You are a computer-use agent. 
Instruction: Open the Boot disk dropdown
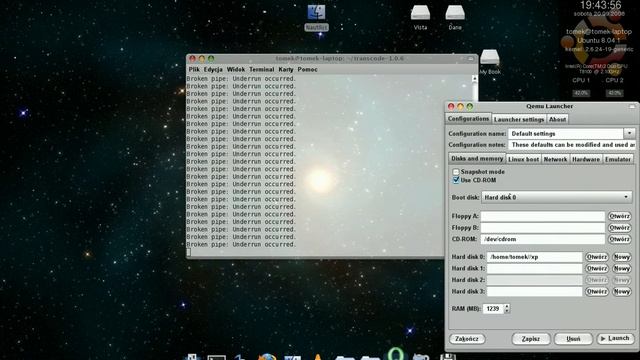[x=557, y=197]
